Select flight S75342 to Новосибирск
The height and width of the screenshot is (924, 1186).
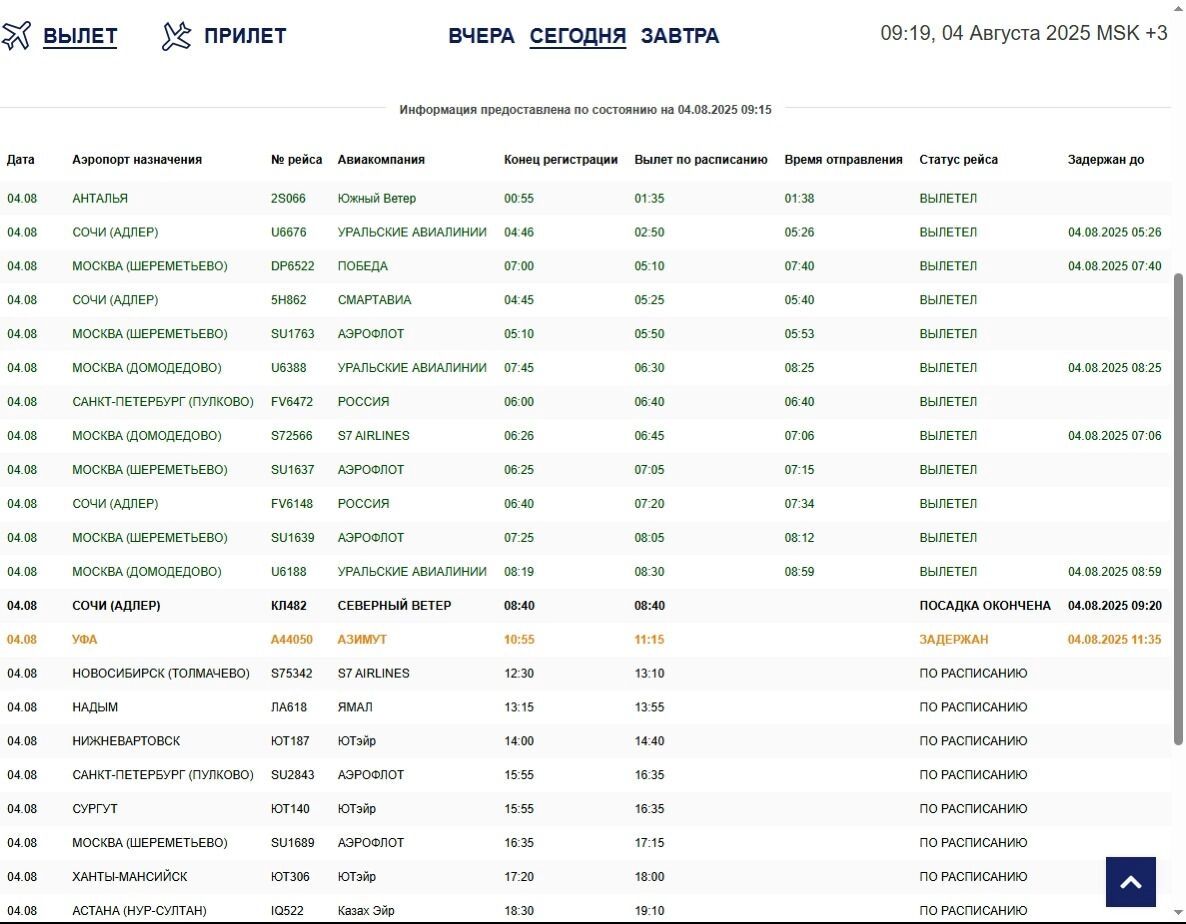click(292, 673)
